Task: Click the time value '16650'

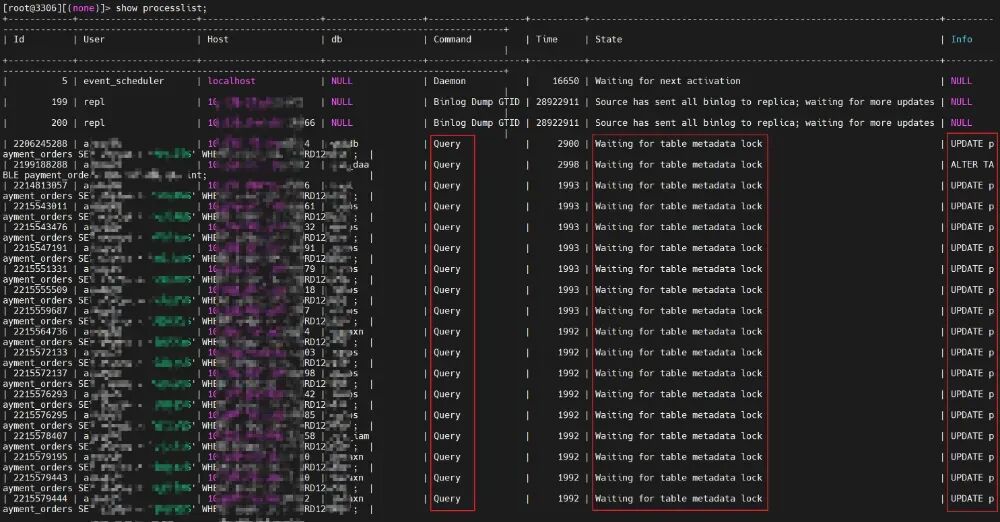Action: [x=566, y=81]
